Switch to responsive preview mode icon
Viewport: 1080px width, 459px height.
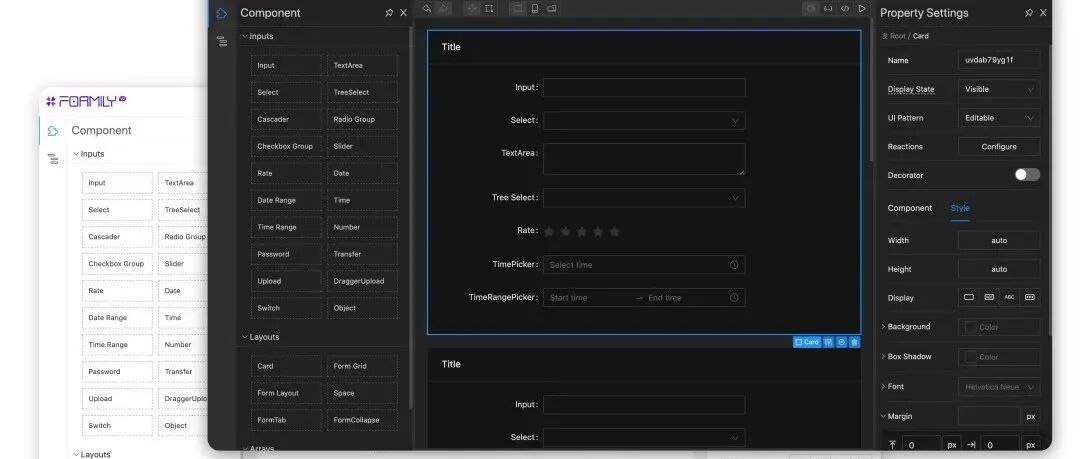[551, 8]
